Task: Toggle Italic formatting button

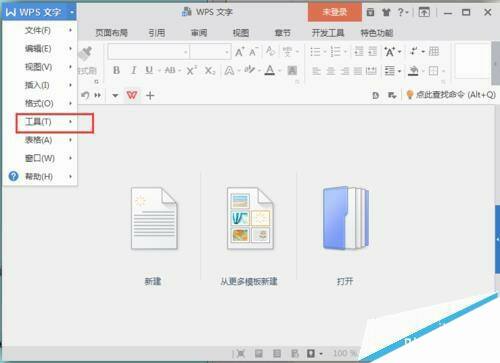Action: 133,70
